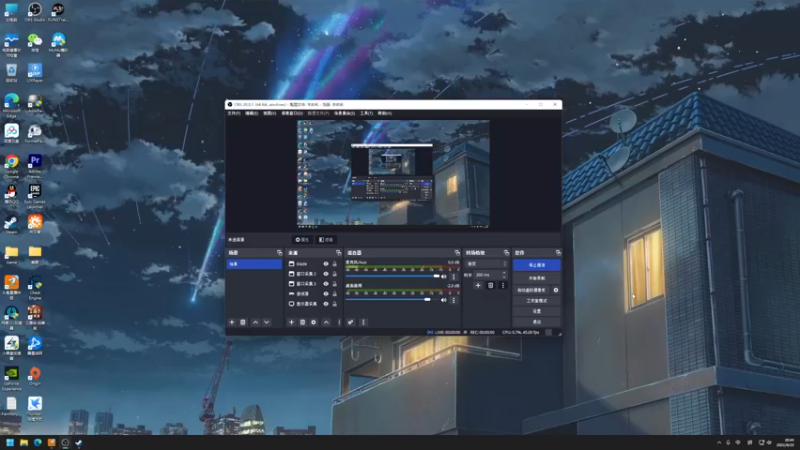Mute the desktop audio mixer channel
The image size is (800, 450).
443,300
